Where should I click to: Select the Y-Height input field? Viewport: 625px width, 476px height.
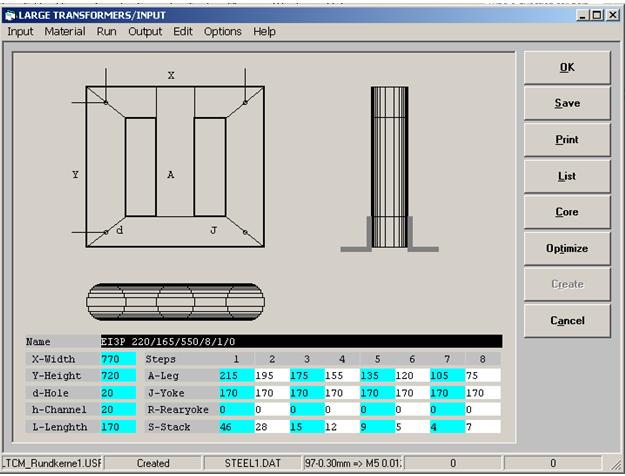coord(117,375)
